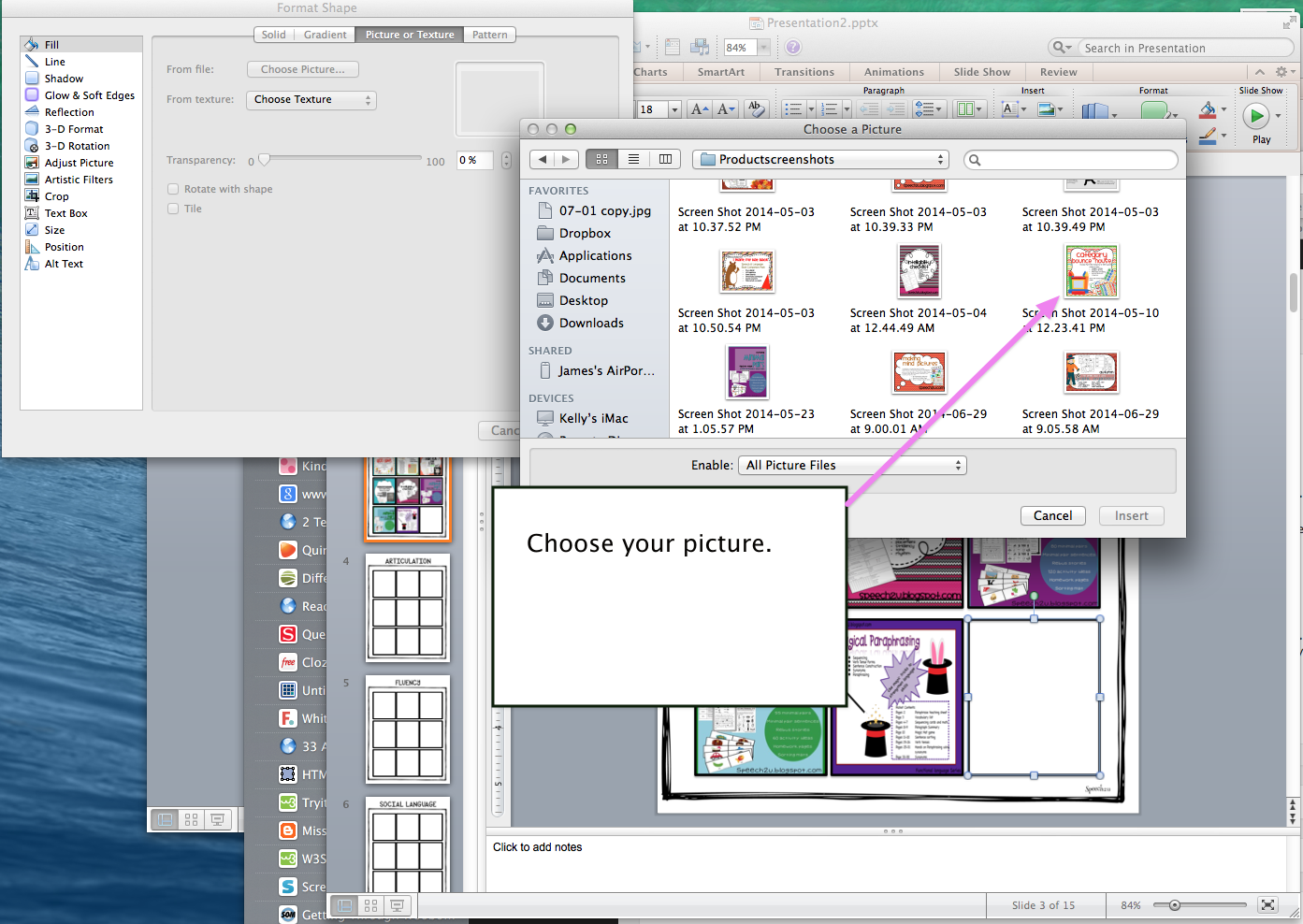The image size is (1303, 924).
Task: Apply a numbered list to the paragraph
Action: pyautogui.click(x=829, y=109)
